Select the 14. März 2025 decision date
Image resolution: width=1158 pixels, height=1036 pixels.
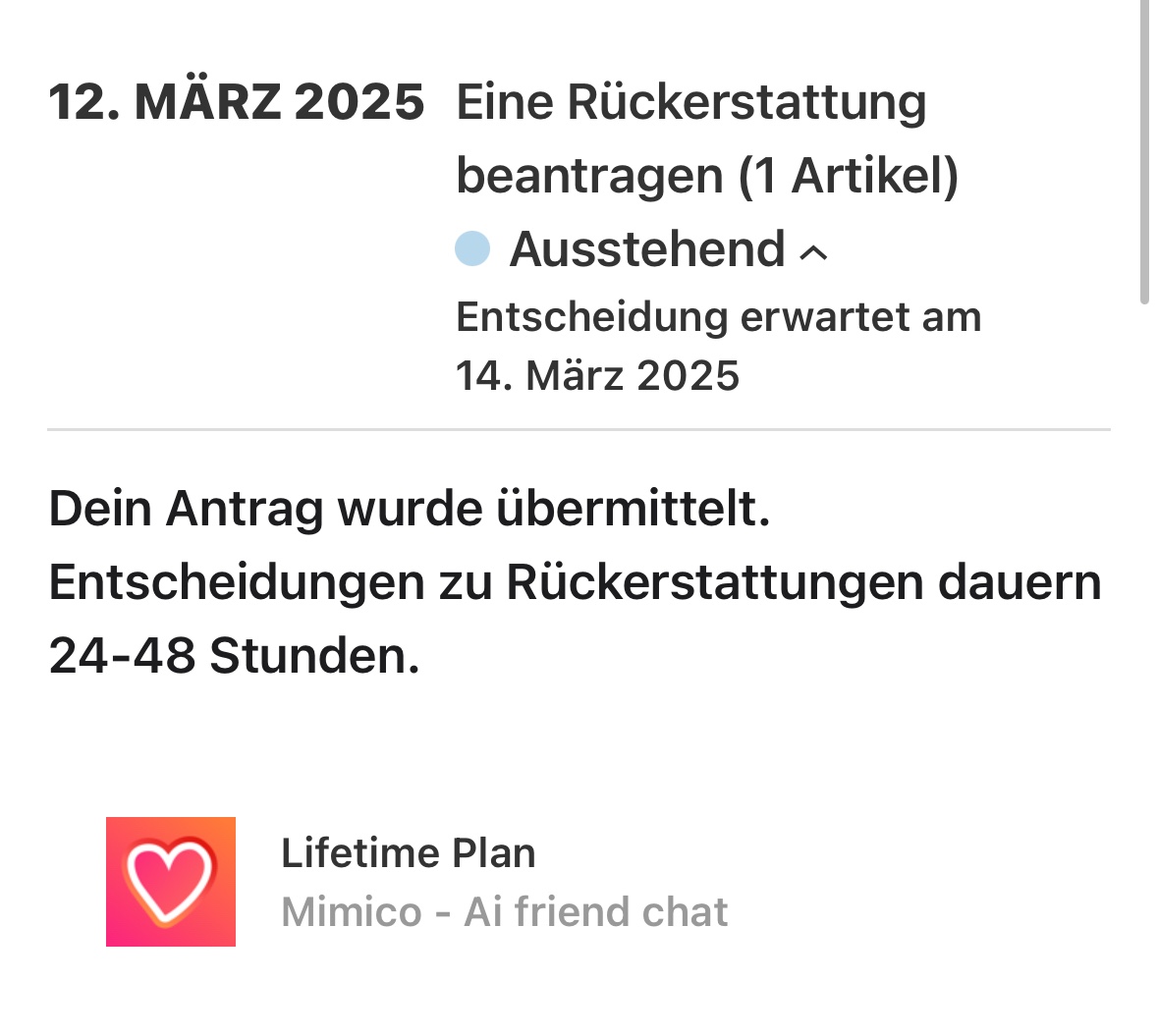coord(597,376)
